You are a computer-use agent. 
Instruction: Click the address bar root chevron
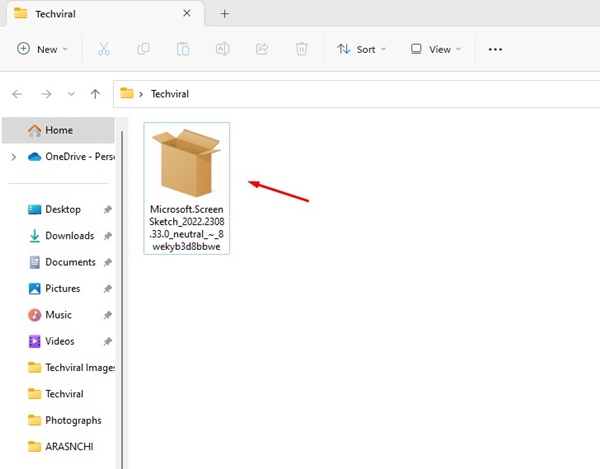tap(141, 94)
